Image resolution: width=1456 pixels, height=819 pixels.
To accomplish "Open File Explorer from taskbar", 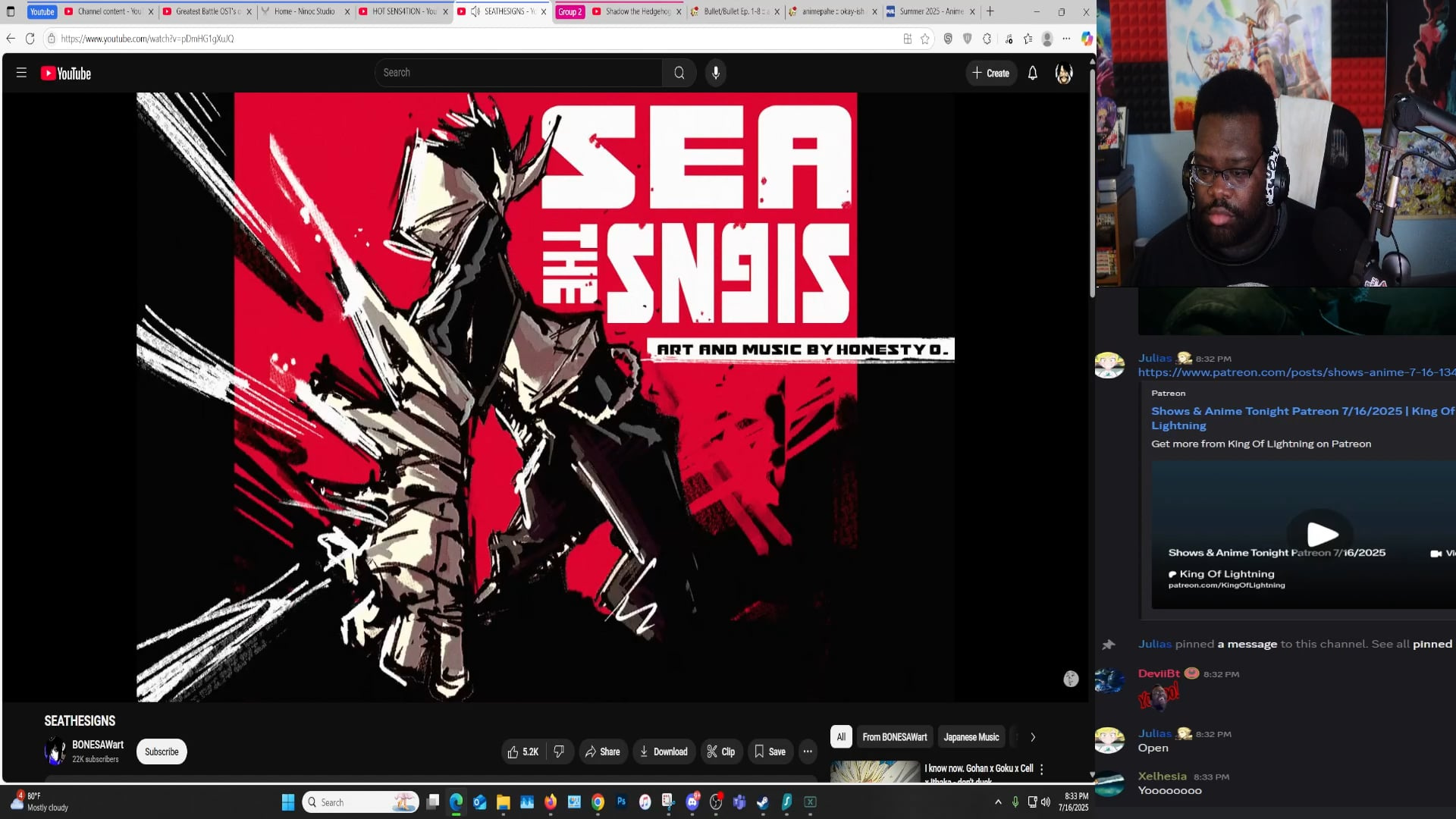I will 503,802.
